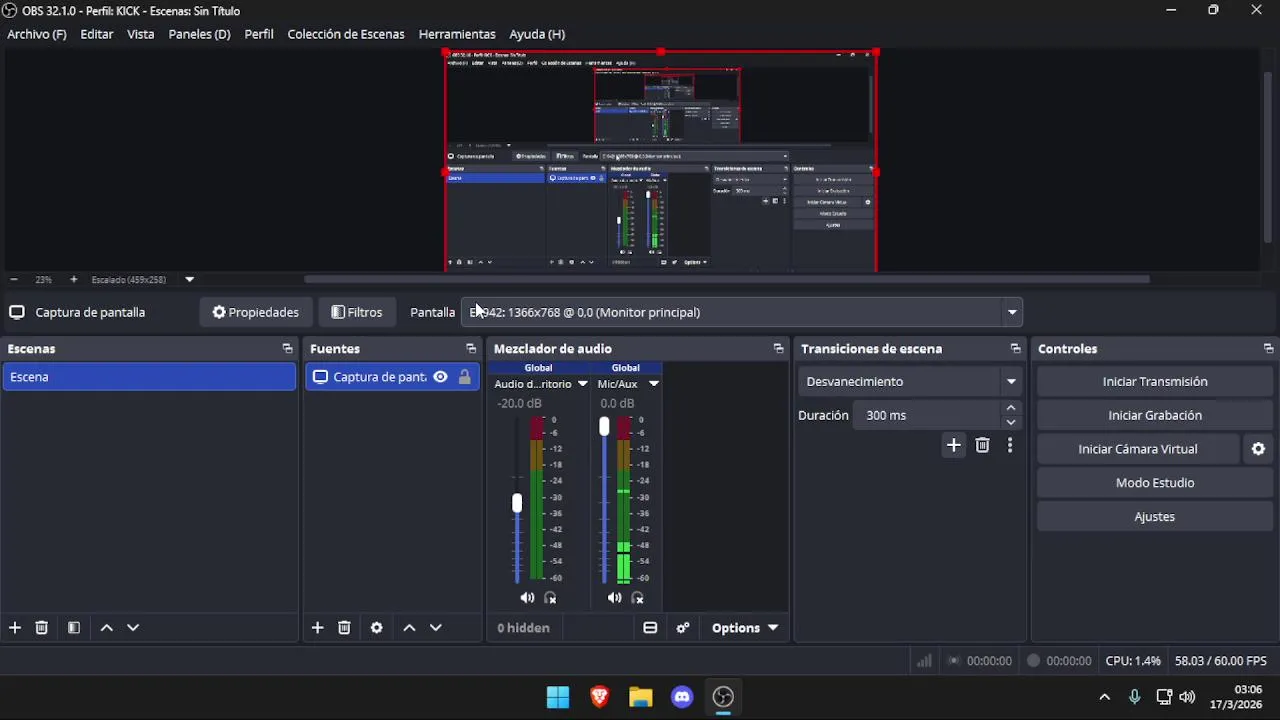This screenshot has height=720, width=1280.
Task: Open Ajustes settings
Action: point(1155,517)
